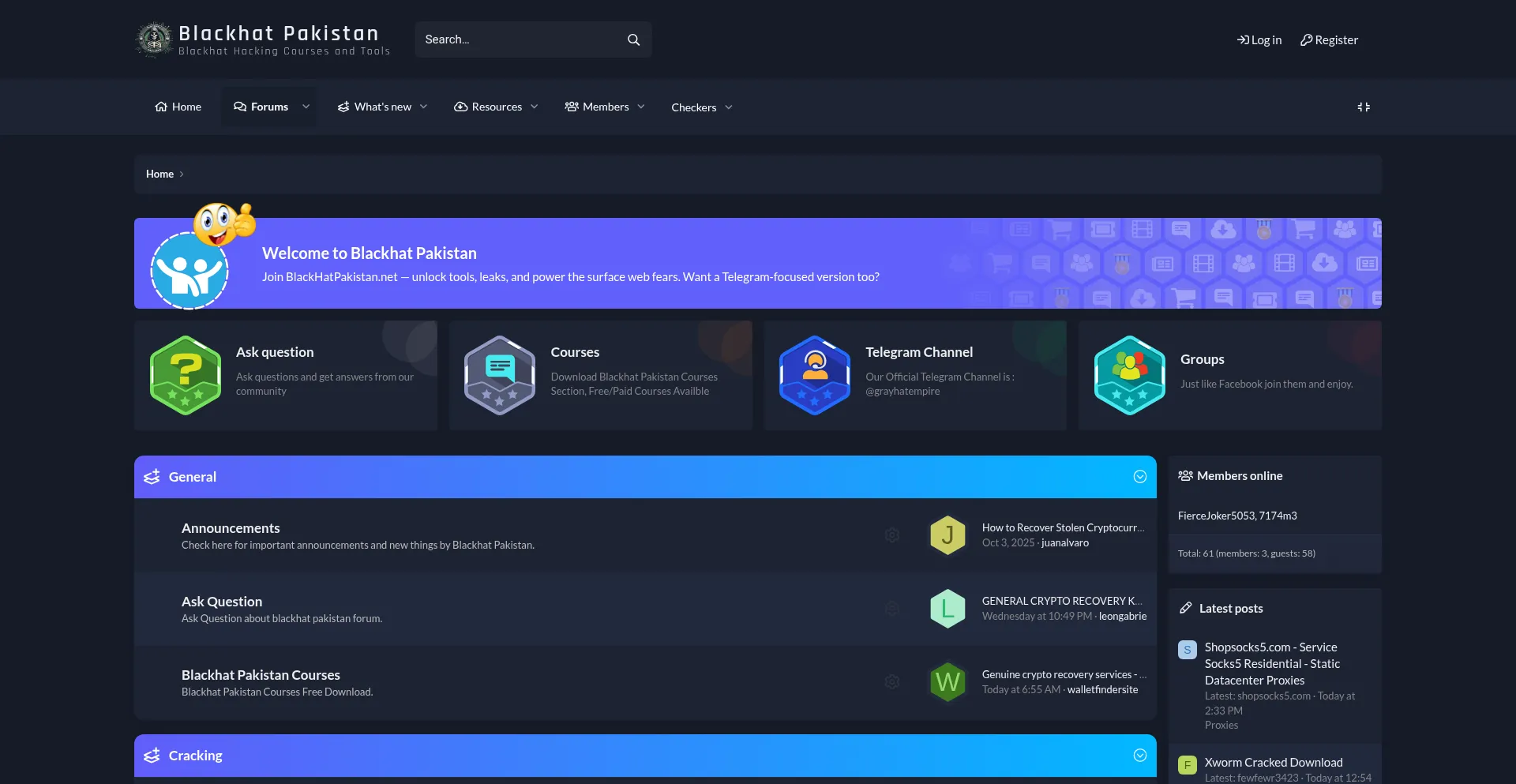Open the Ask question hexagon badge
1516x784 pixels.
[186, 375]
